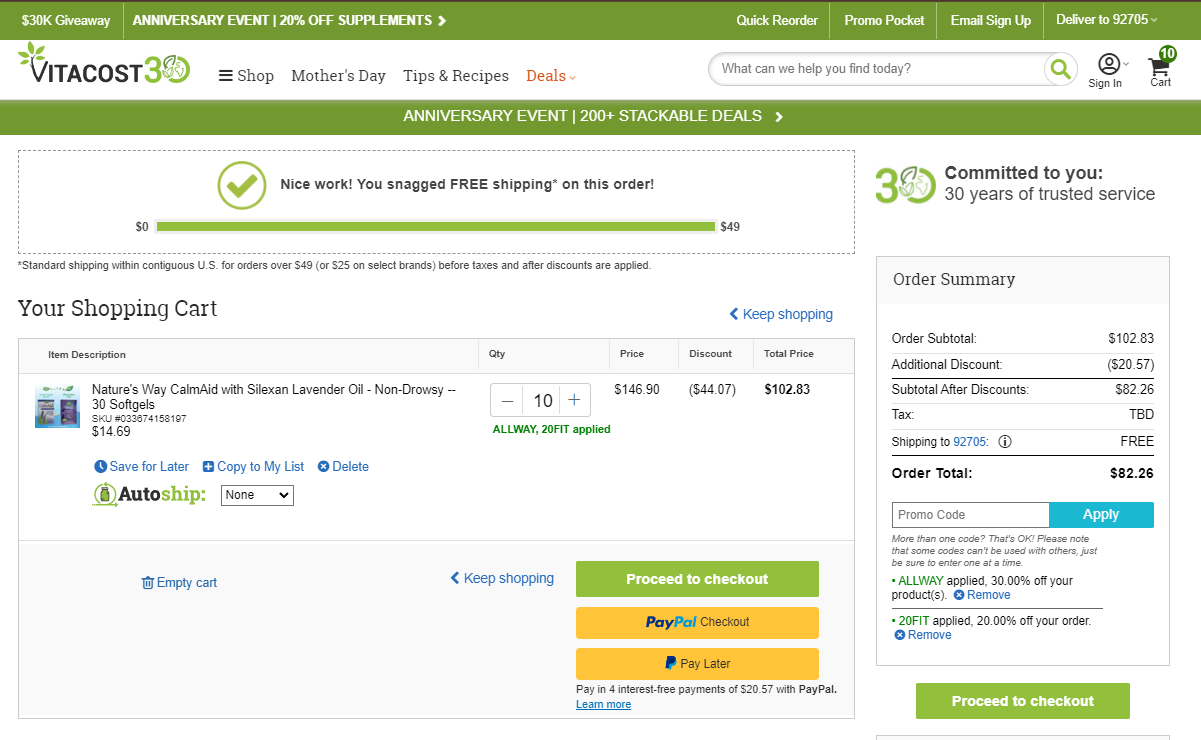Click Quick Reorder in top bar

pyautogui.click(x=777, y=20)
